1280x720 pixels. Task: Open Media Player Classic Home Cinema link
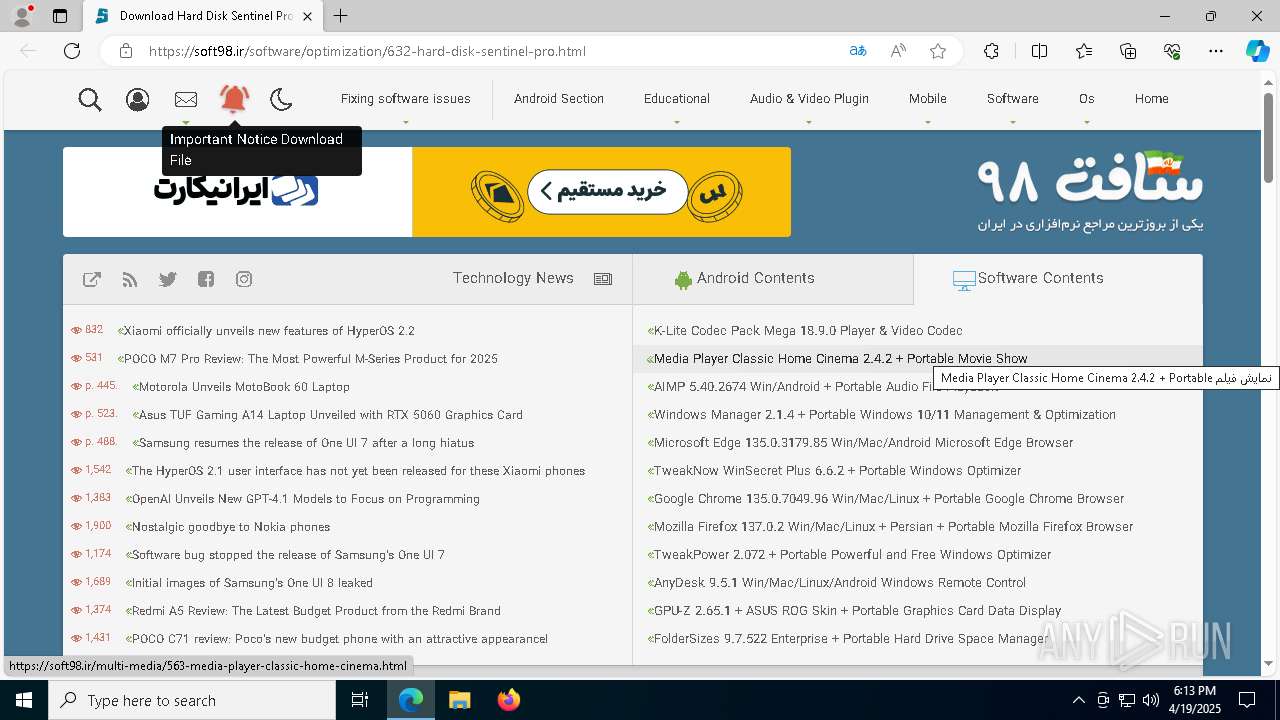click(x=840, y=359)
